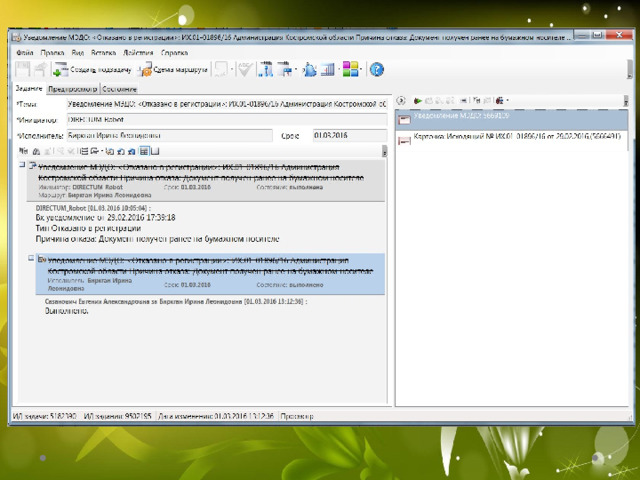This screenshot has height=480, width=640.
Task: Switch to the Предпросмотр tab
Action: [71, 88]
